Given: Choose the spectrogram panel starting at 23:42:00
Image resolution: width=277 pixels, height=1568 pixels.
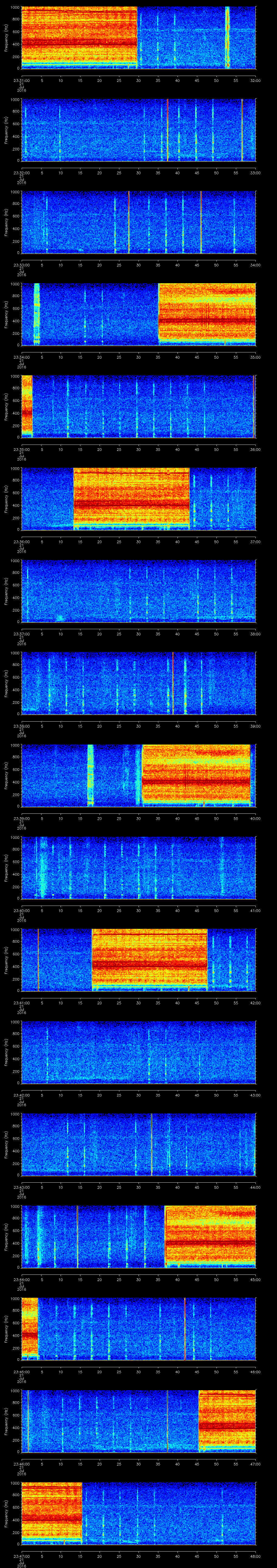Looking at the screenshot, I should pos(138,1052).
